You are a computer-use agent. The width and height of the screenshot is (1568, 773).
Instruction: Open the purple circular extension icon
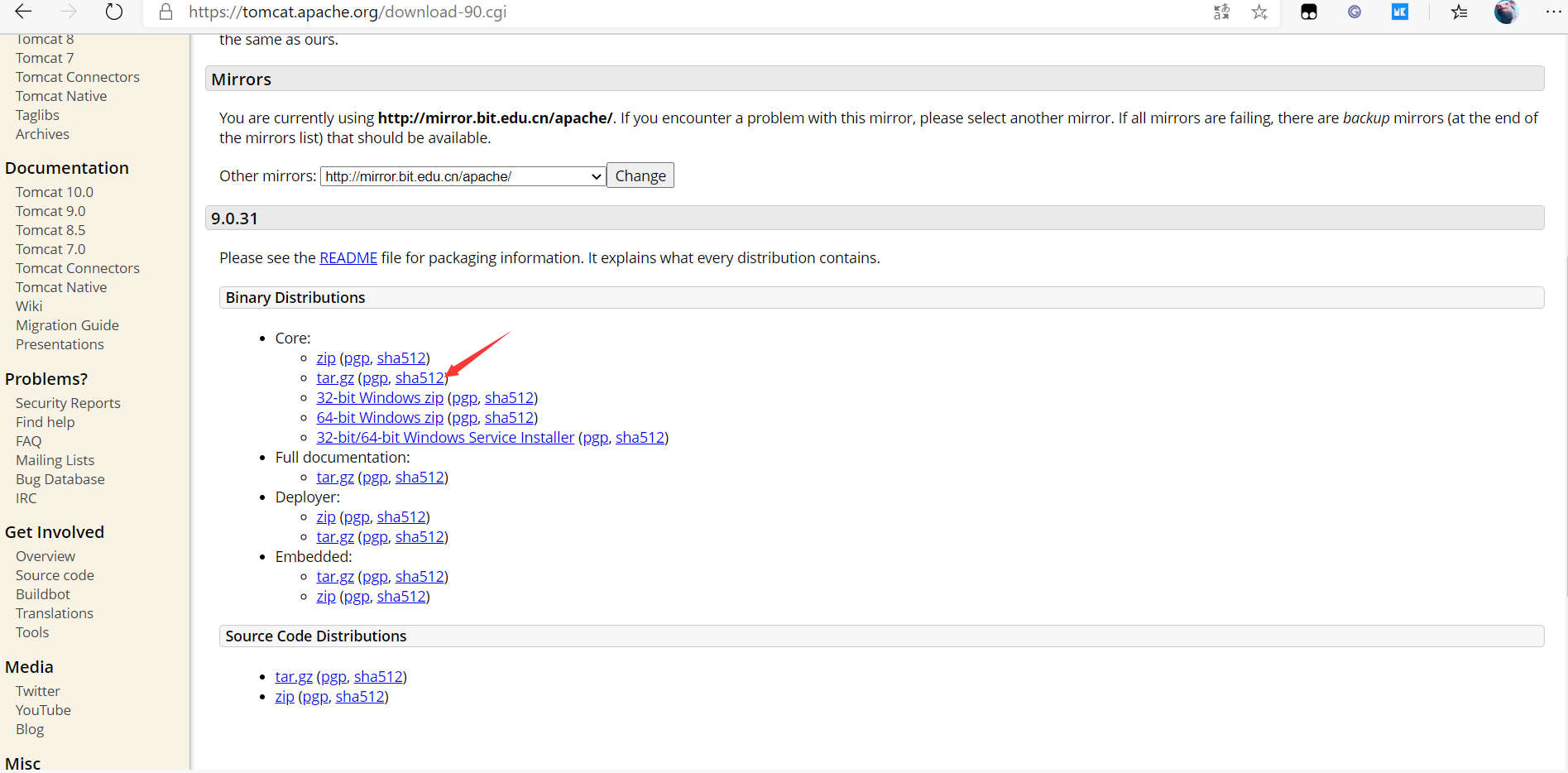coord(1355,12)
